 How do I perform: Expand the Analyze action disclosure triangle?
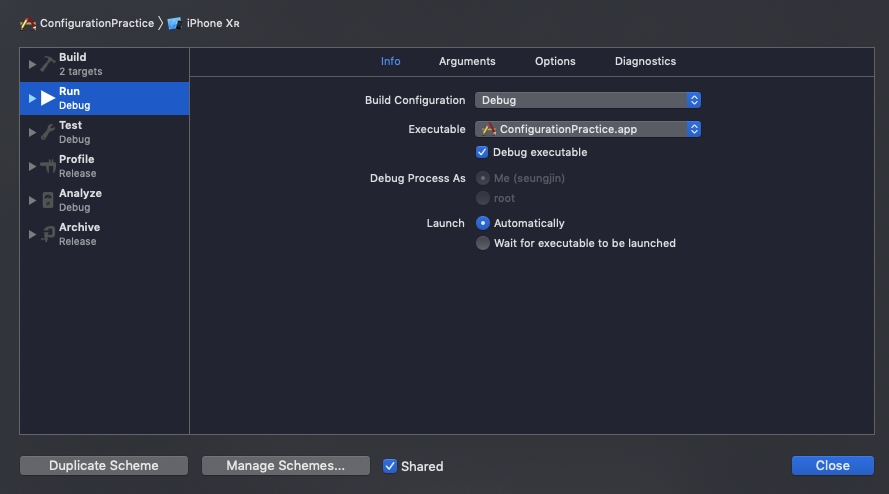click(32, 200)
